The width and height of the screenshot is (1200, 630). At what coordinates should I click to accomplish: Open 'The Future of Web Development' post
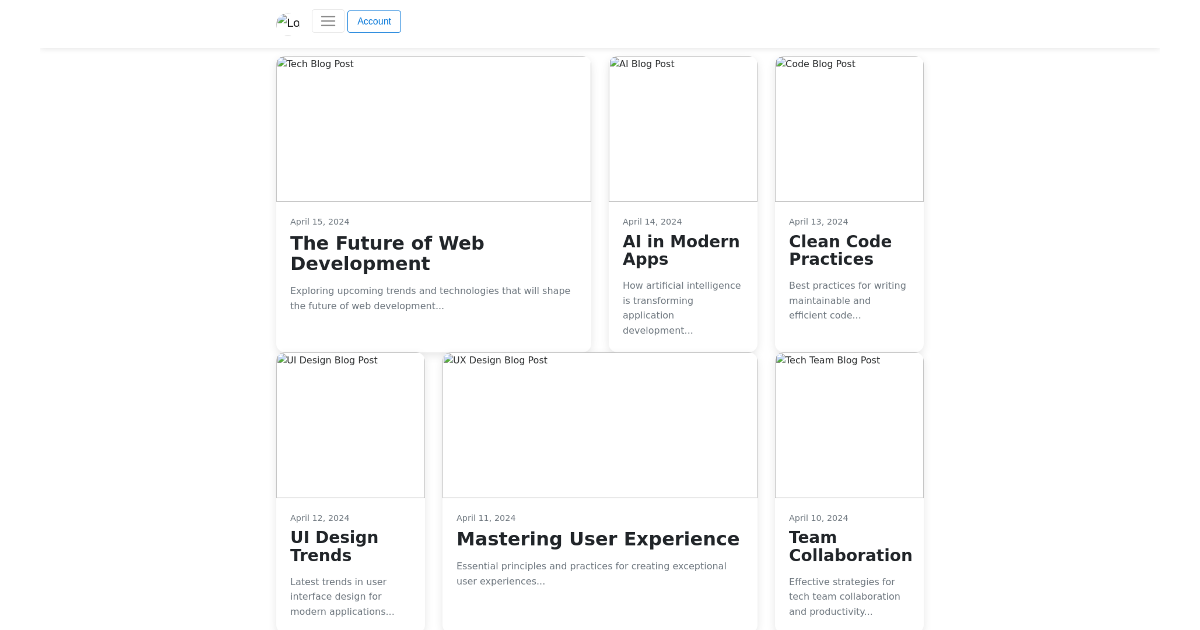pyautogui.click(x=387, y=253)
